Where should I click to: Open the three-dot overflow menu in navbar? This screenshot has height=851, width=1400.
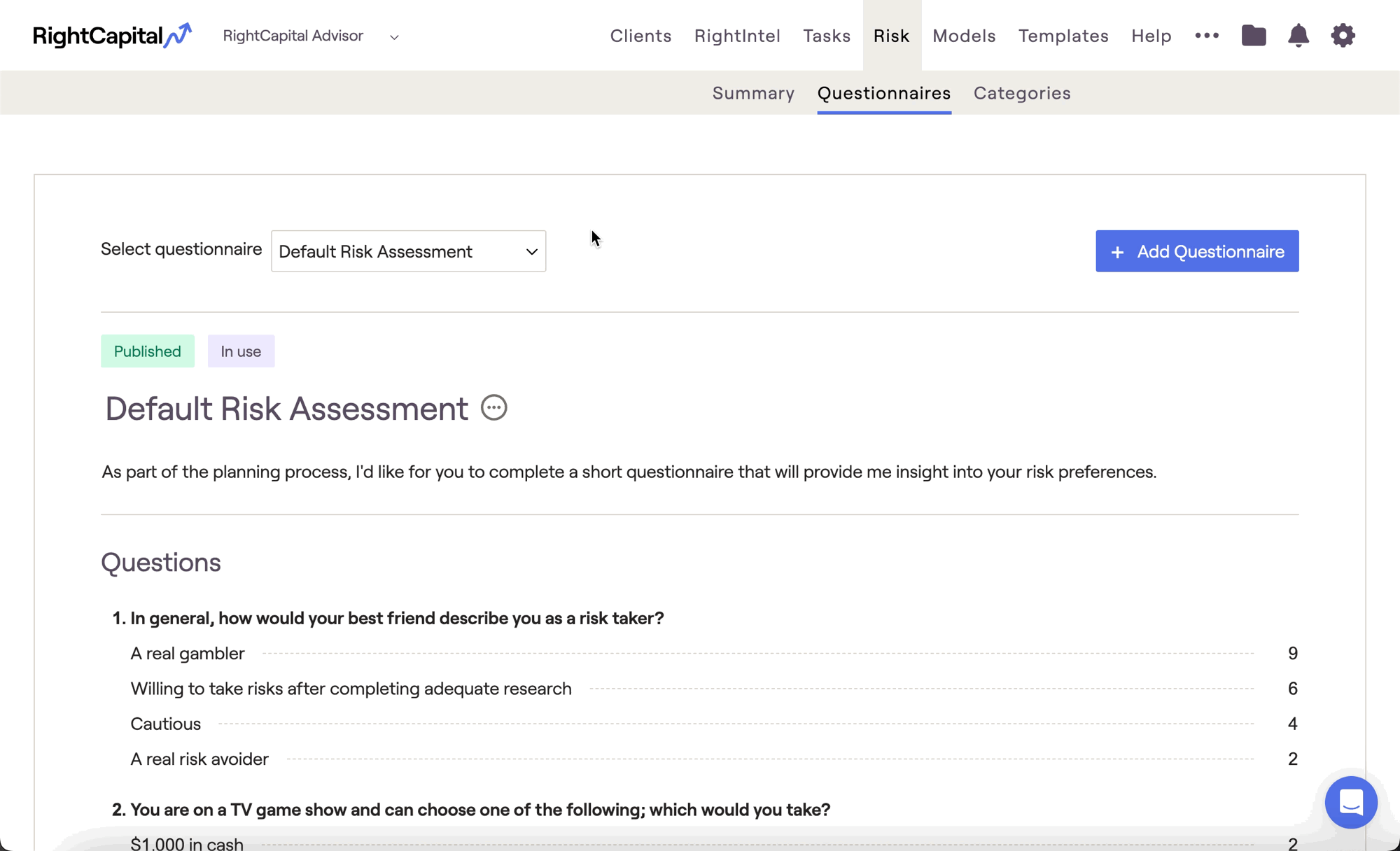point(1207,35)
